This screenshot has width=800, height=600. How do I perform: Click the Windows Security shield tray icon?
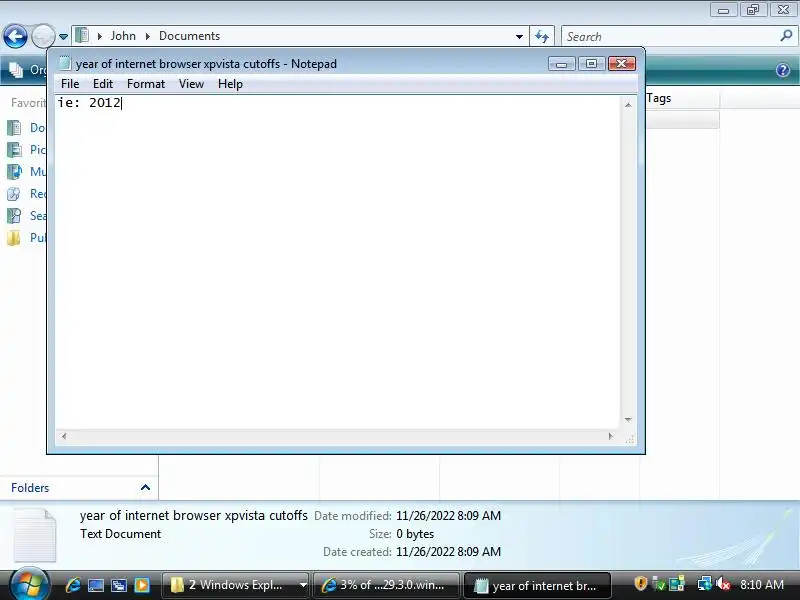(640, 583)
